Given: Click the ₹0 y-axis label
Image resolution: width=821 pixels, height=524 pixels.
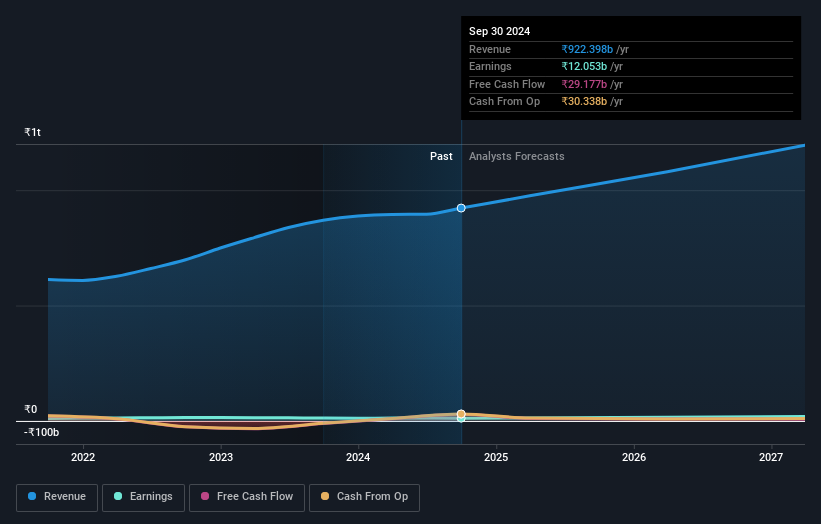Looking at the screenshot, I should (x=31, y=409).
